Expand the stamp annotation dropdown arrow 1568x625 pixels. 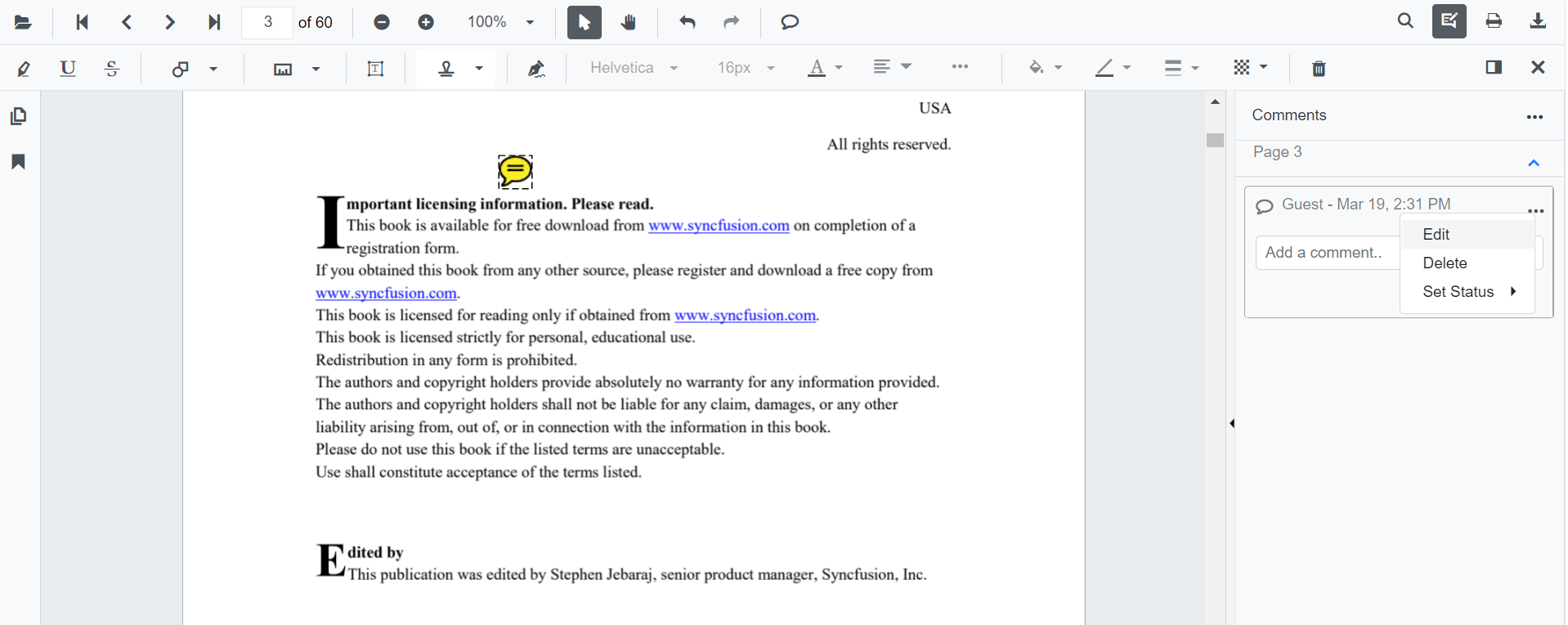click(479, 68)
